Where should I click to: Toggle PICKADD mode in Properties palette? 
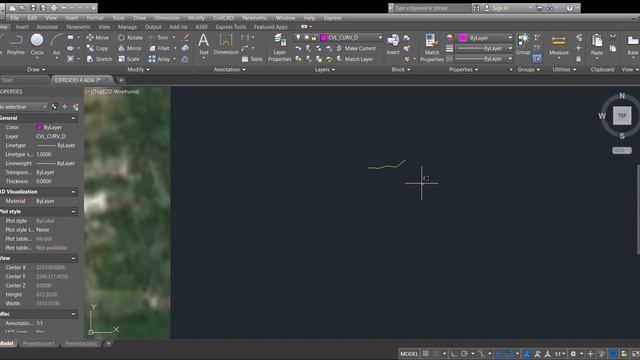(x=55, y=107)
